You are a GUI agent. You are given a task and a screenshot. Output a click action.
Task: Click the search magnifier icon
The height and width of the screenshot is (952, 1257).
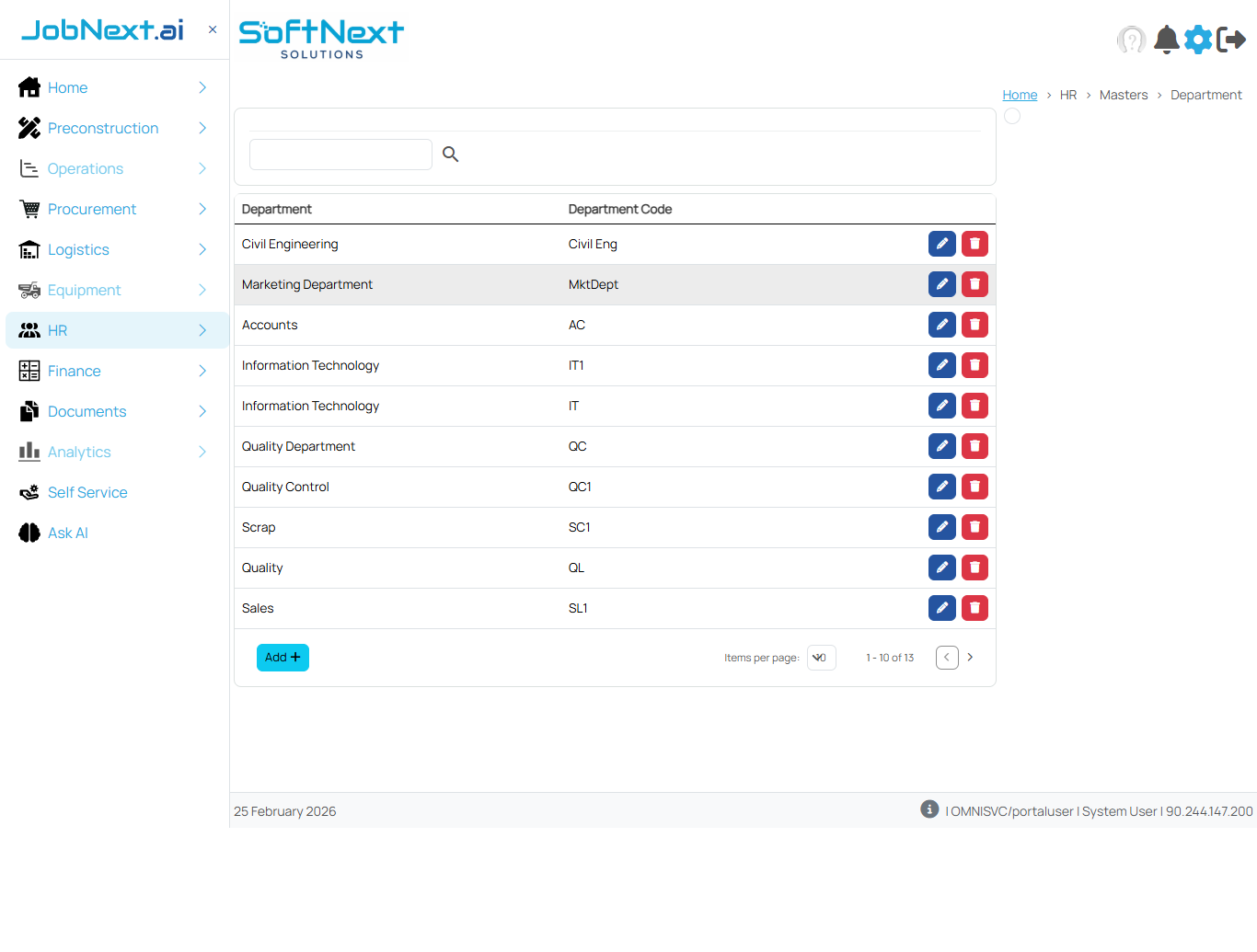pyautogui.click(x=450, y=154)
